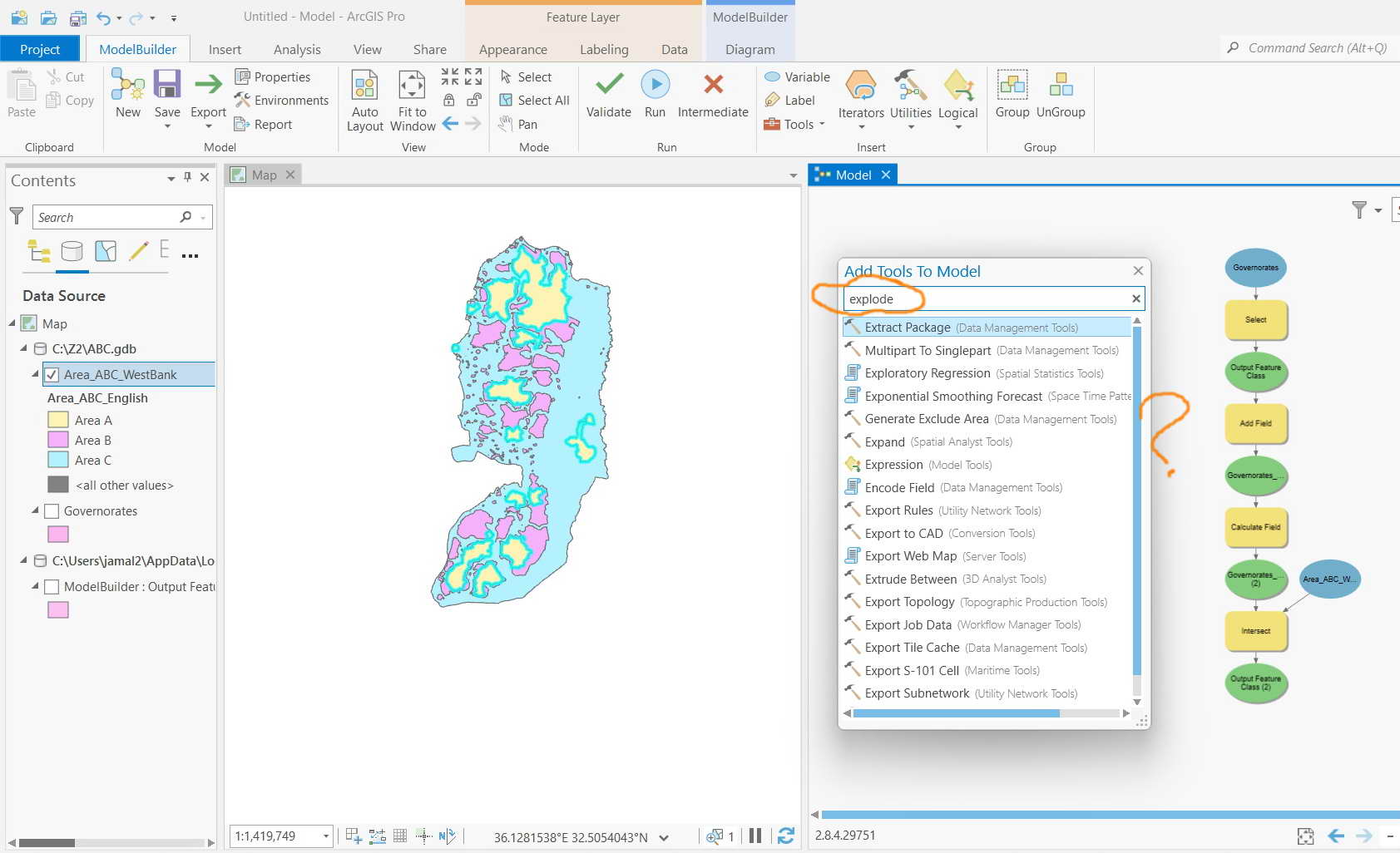The image size is (1400, 853).
Task: Uncheck the Area_ABC_WestBank layer visibility
Action: click(52, 374)
